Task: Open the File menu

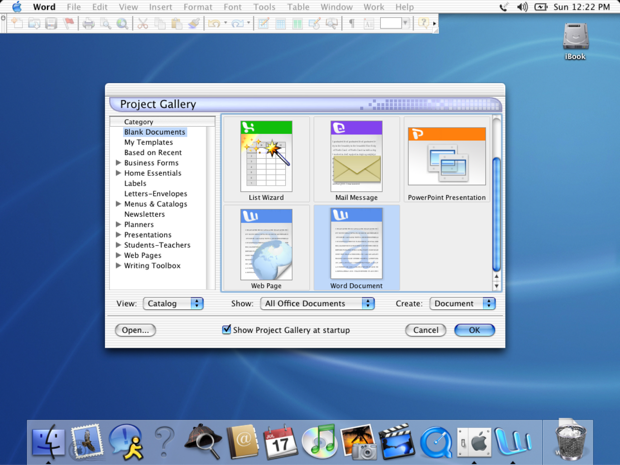Action: coord(74,7)
